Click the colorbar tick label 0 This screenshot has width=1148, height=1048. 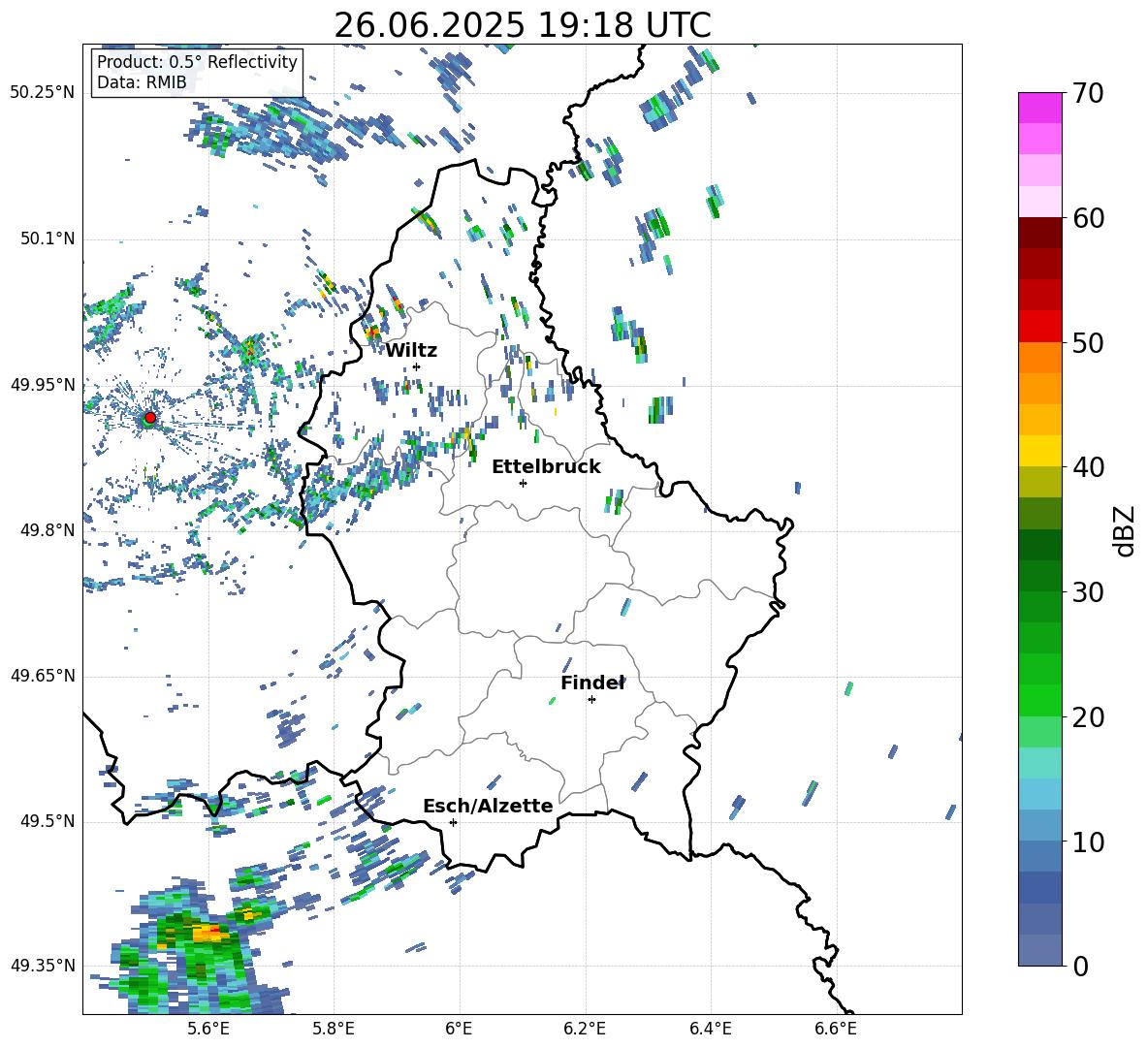tap(1080, 967)
